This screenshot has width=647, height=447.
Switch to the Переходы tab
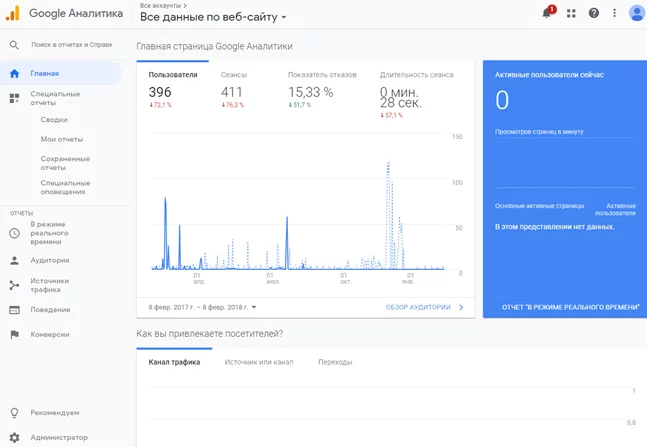[335, 362]
